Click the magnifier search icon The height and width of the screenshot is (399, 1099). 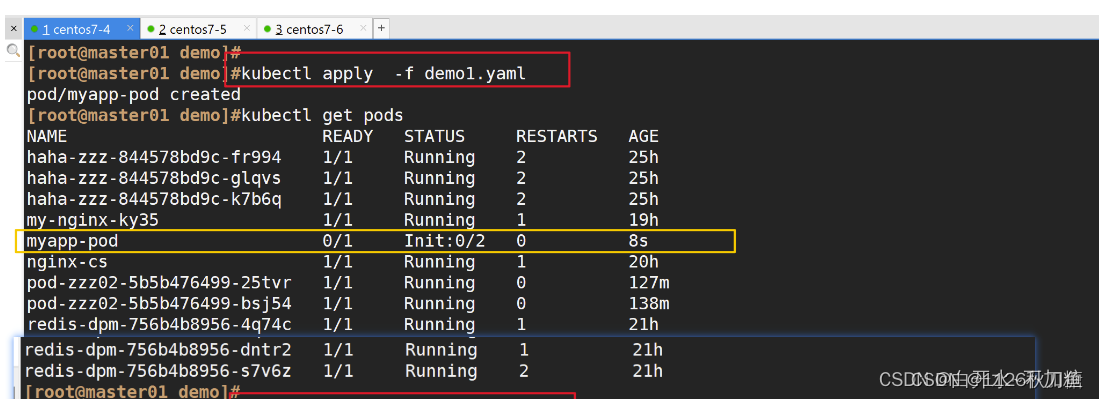[13, 50]
